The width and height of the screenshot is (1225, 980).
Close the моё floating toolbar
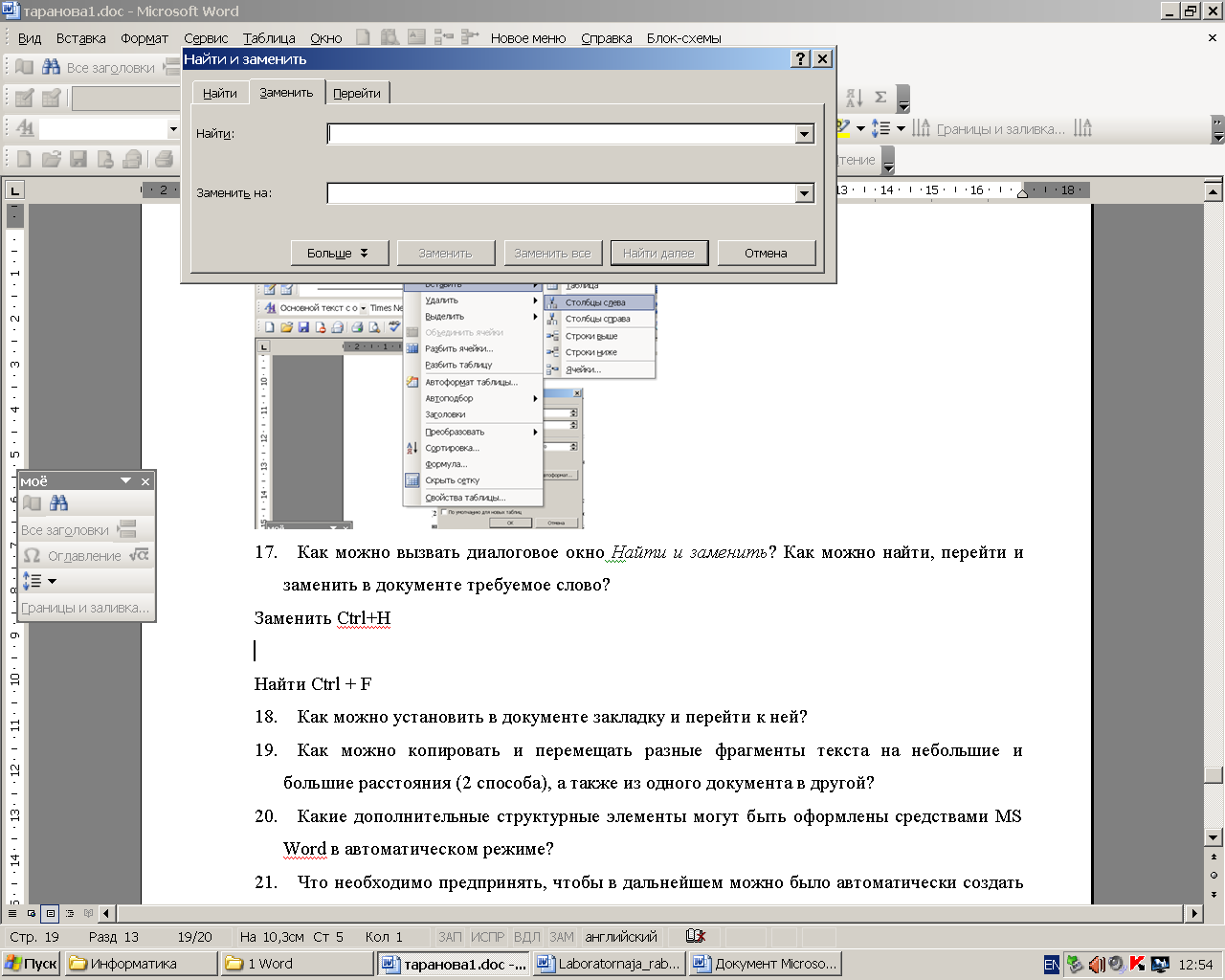click(145, 481)
